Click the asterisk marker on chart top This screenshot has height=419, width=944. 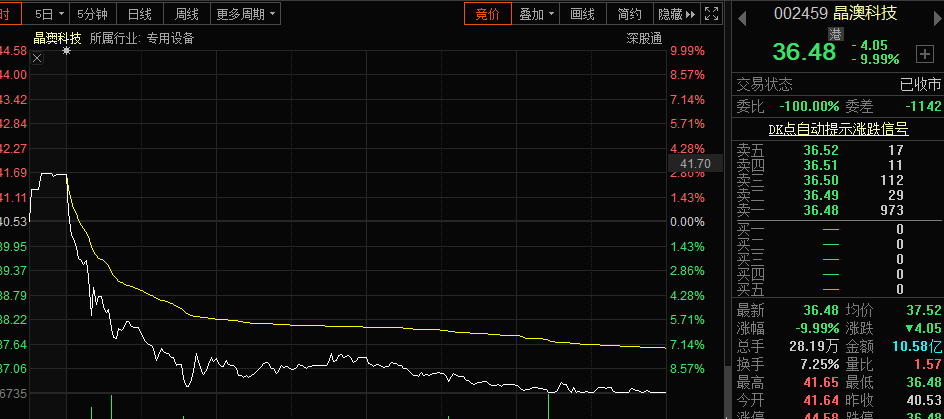[66, 50]
